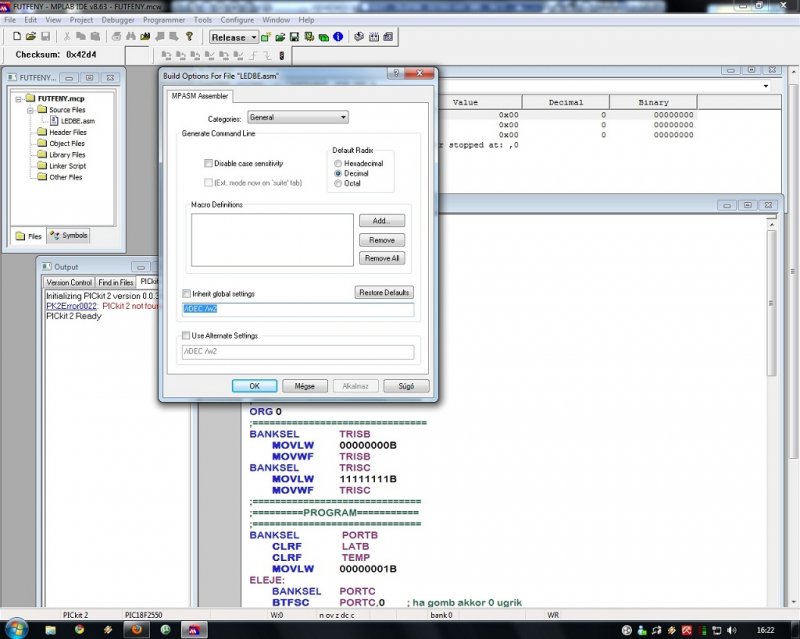This screenshot has height=639, width=800.
Task: Click the Make build icon
Action: (359, 37)
